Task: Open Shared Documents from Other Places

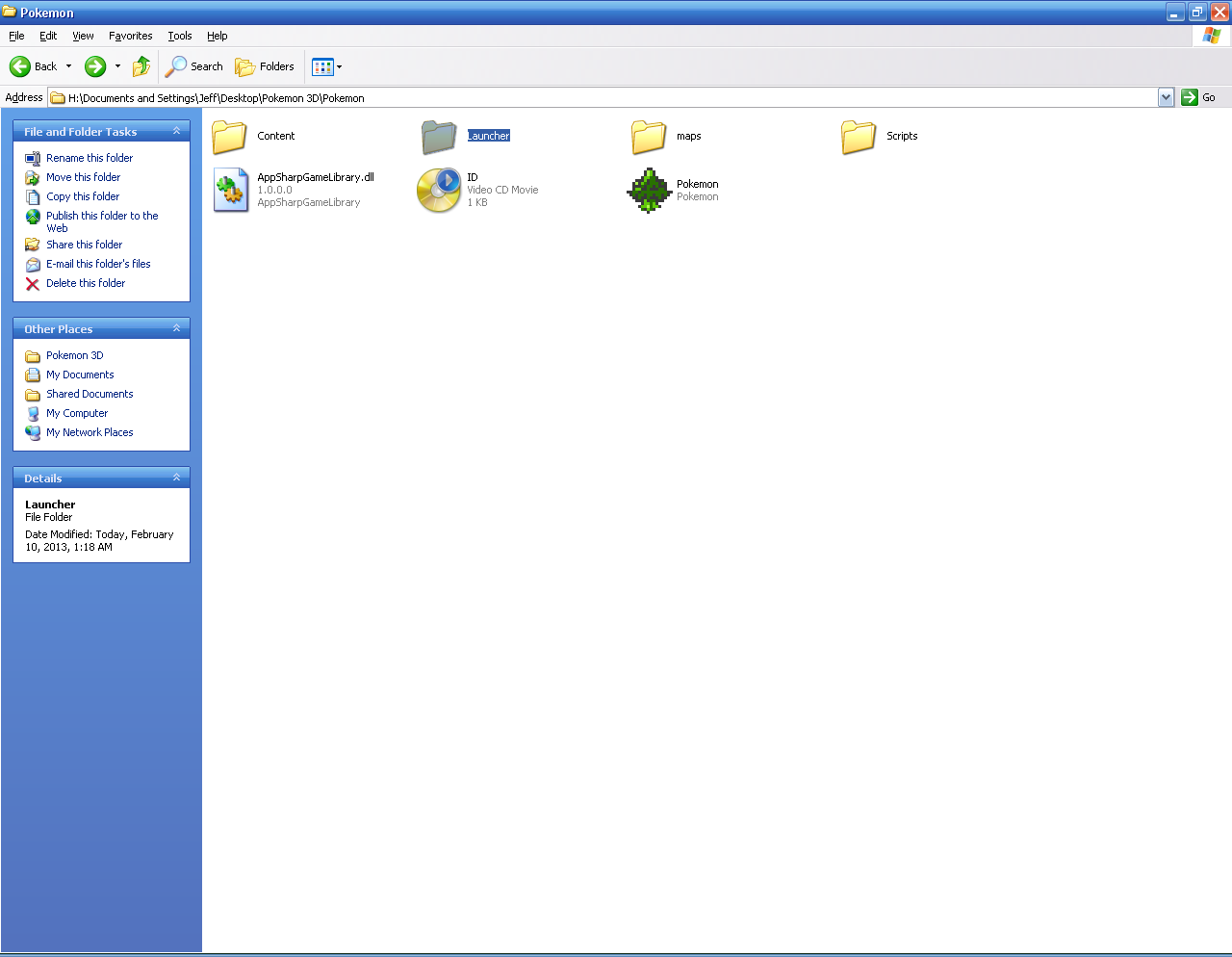Action: pyautogui.click(x=90, y=394)
